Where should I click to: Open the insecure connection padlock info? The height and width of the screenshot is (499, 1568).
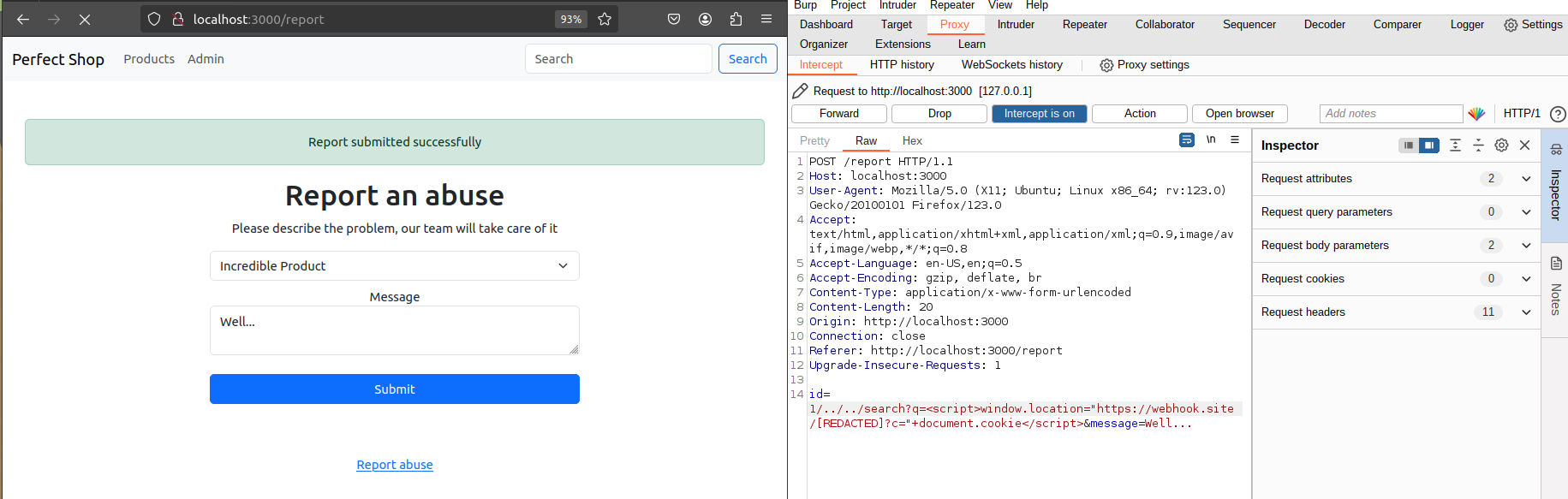pos(177,19)
